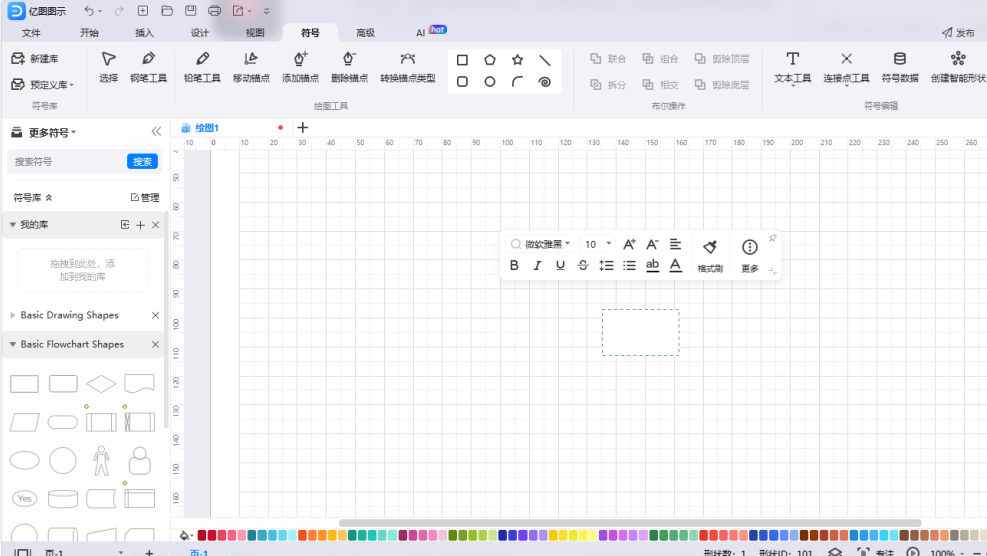The width and height of the screenshot is (987, 556).
Task: Click Create Smart Shape (创建智能形状)
Action: (958, 67)
